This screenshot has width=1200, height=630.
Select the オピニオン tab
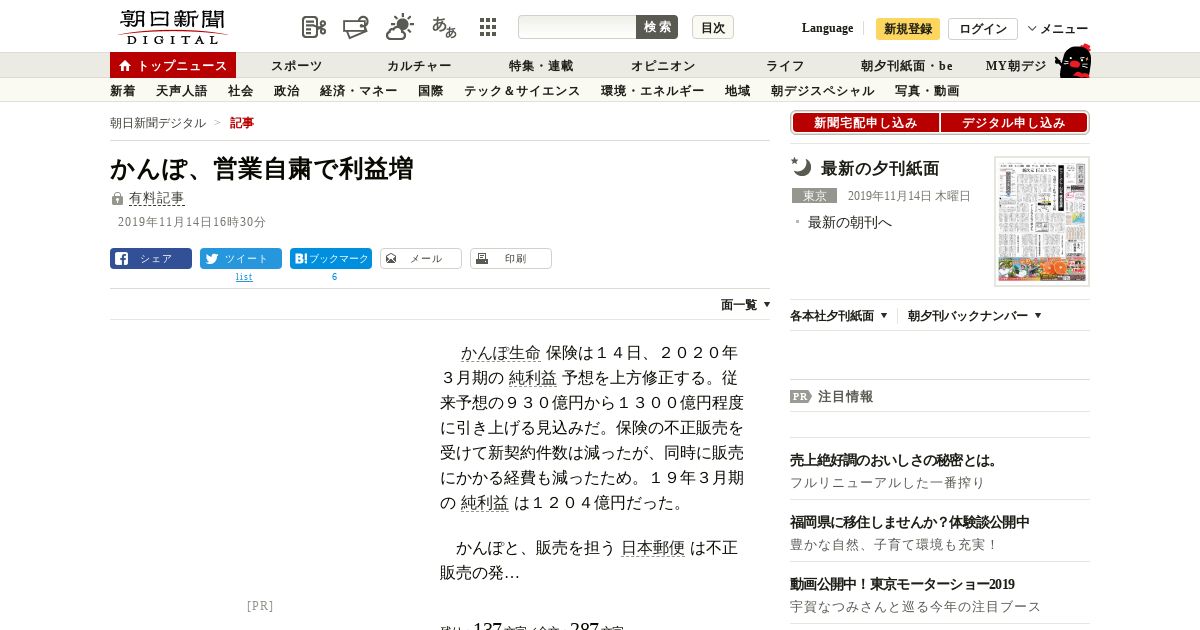point(663,65)
